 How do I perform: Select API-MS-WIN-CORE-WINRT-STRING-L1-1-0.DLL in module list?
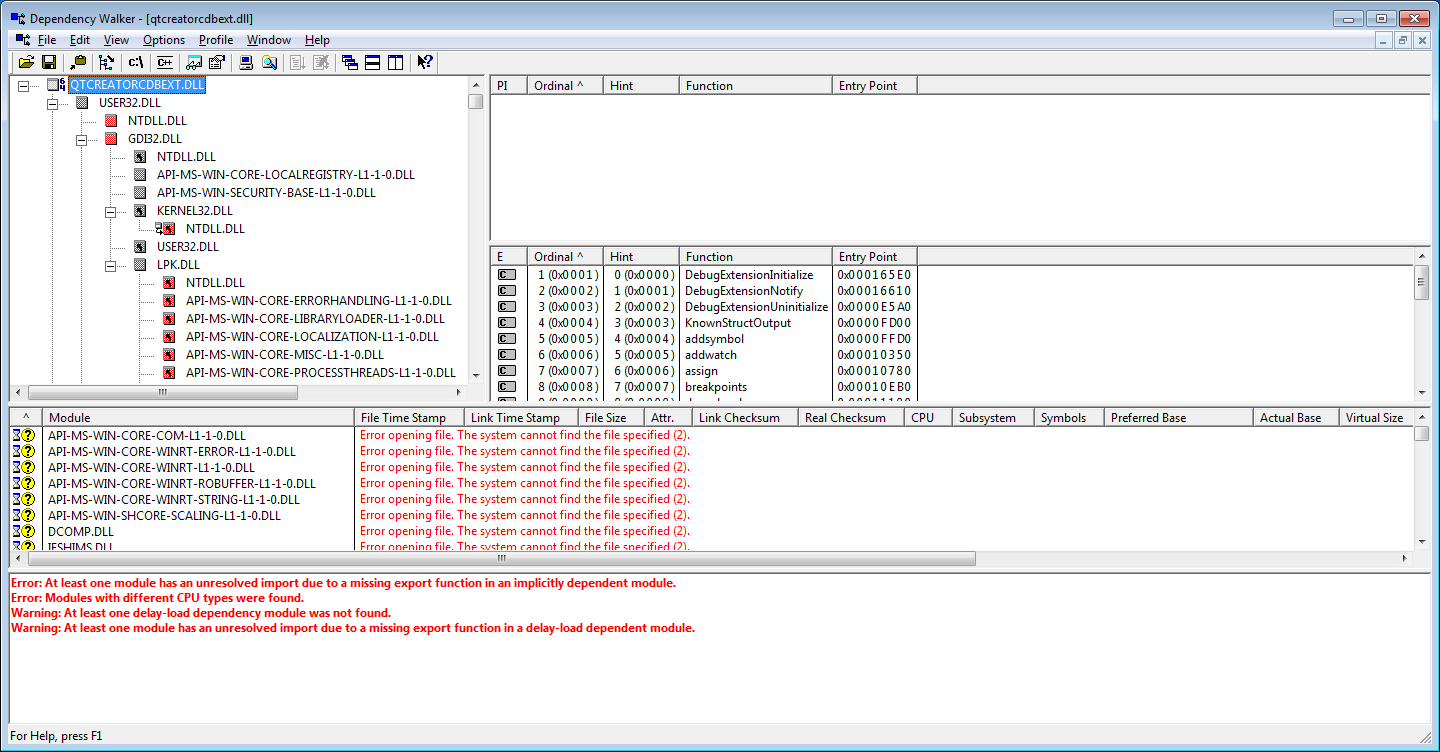point(174,500)
